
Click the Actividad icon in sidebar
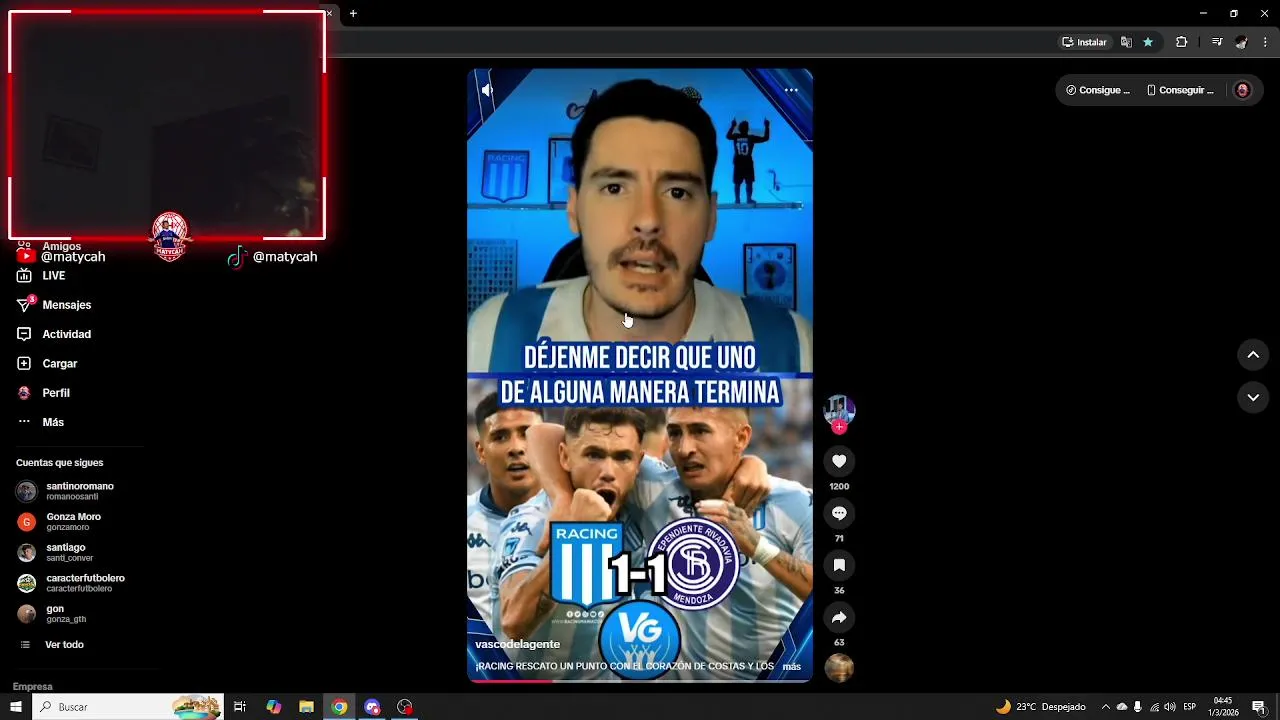click(24, 334)
